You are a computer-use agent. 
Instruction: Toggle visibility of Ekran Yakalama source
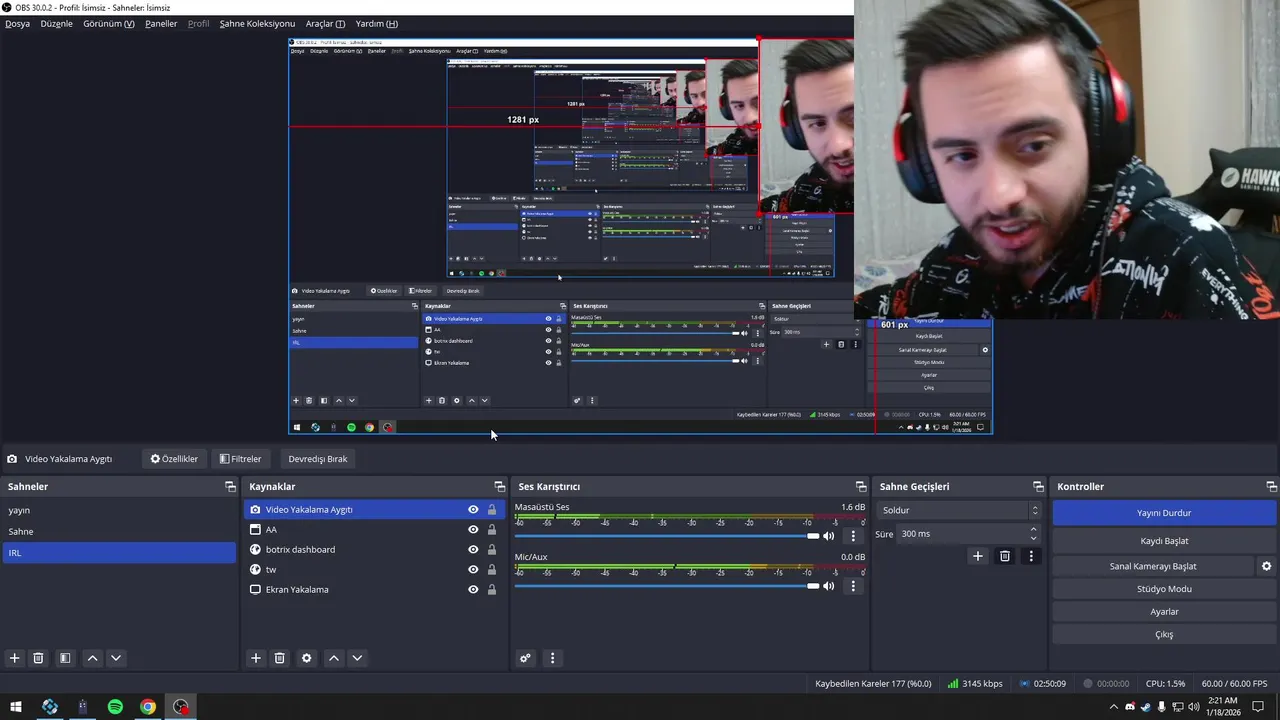pos(473,590)
